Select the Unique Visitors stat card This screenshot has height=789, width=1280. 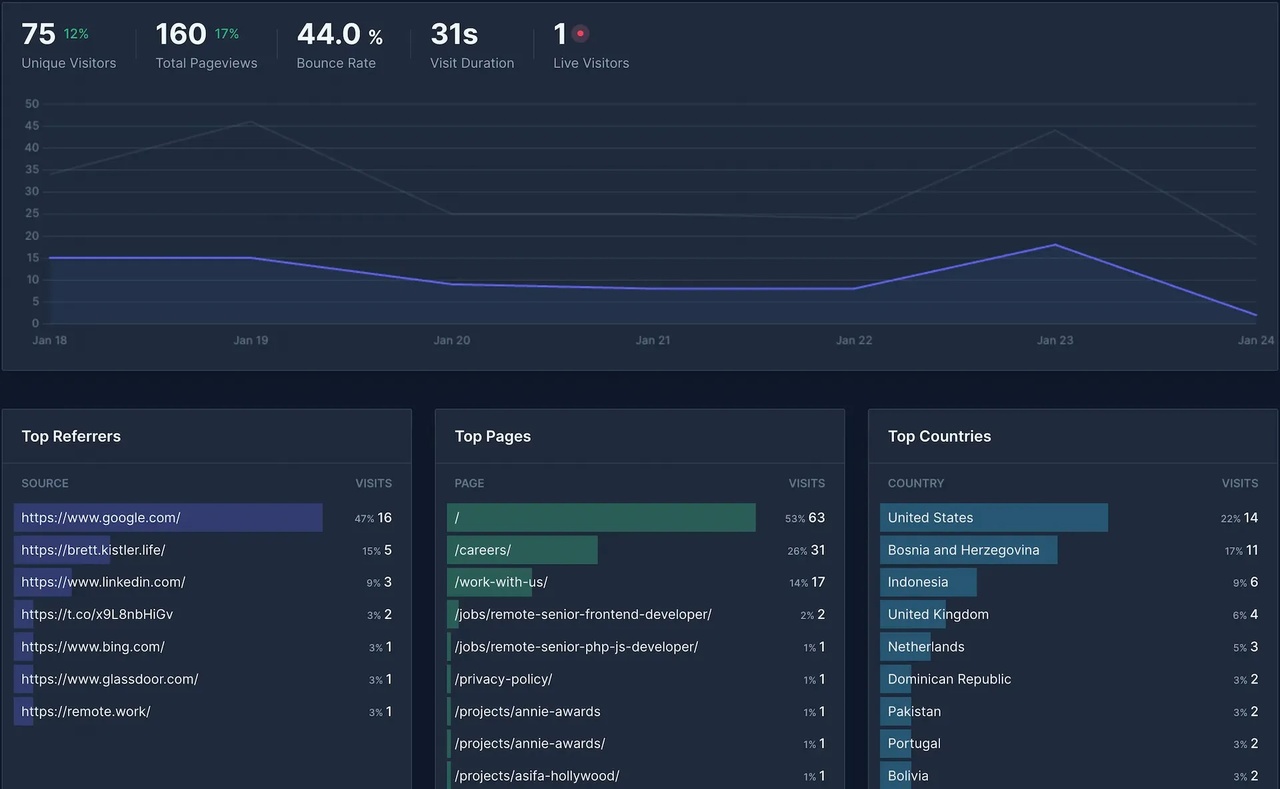[67, 43]
